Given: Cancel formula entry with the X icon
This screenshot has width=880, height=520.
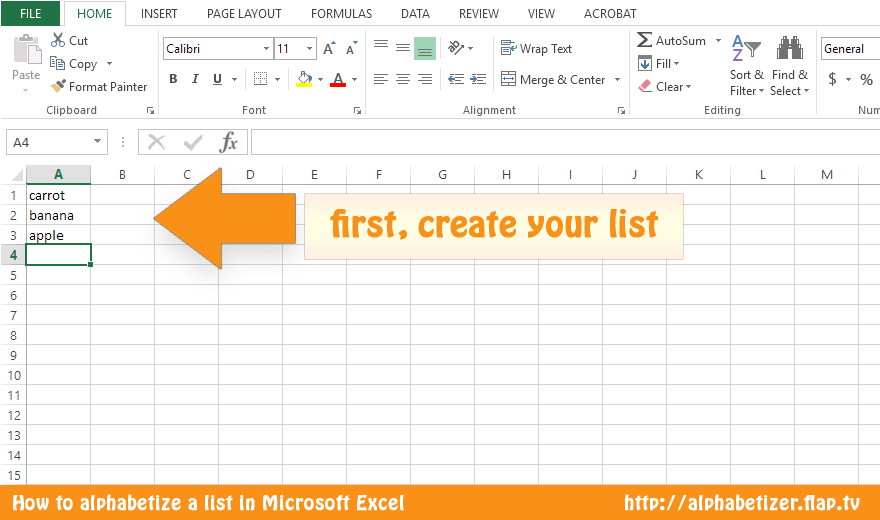Looking at the screenshot, I should [x=157, y=142].
